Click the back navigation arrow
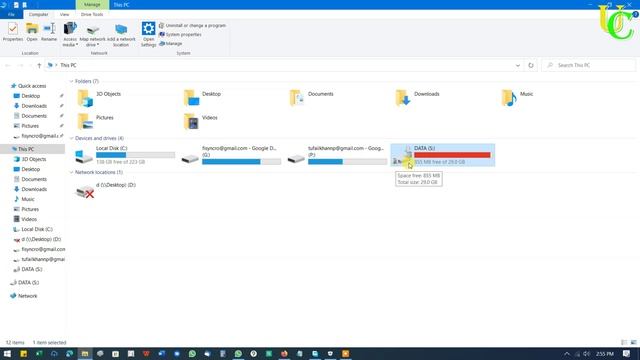This screenshot has width=640, height=360. point(8,65)
